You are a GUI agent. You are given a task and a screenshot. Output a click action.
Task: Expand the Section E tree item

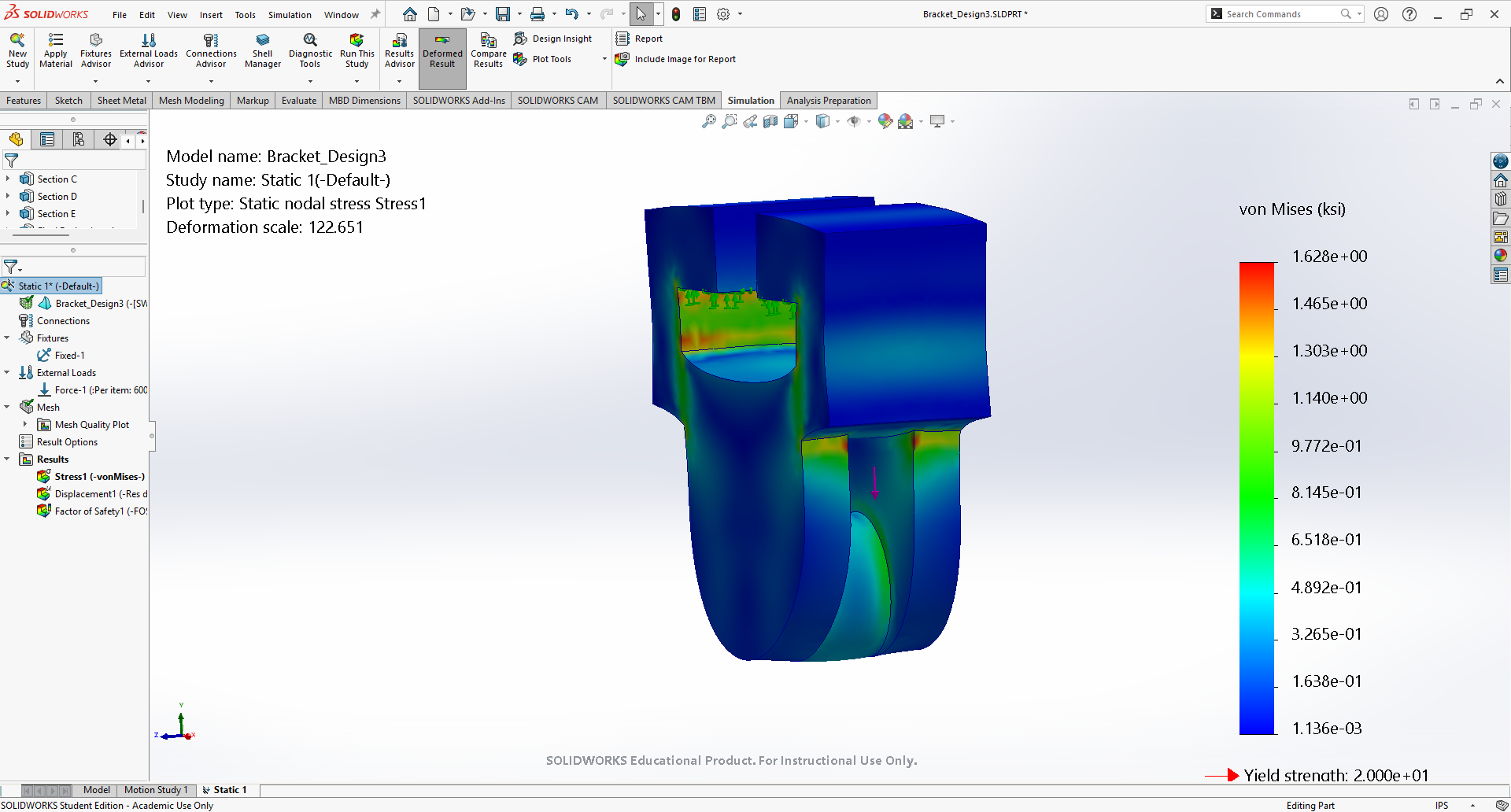(8, 214)
